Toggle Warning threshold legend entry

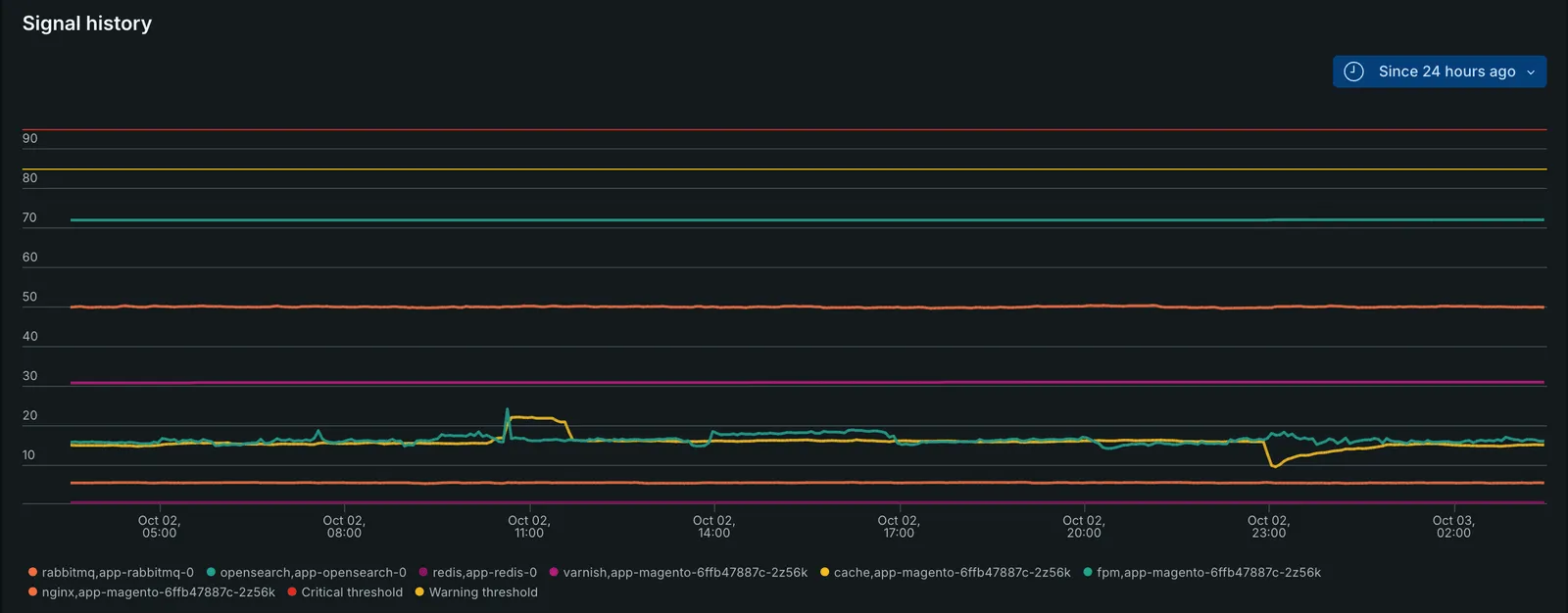click(476, 592)
